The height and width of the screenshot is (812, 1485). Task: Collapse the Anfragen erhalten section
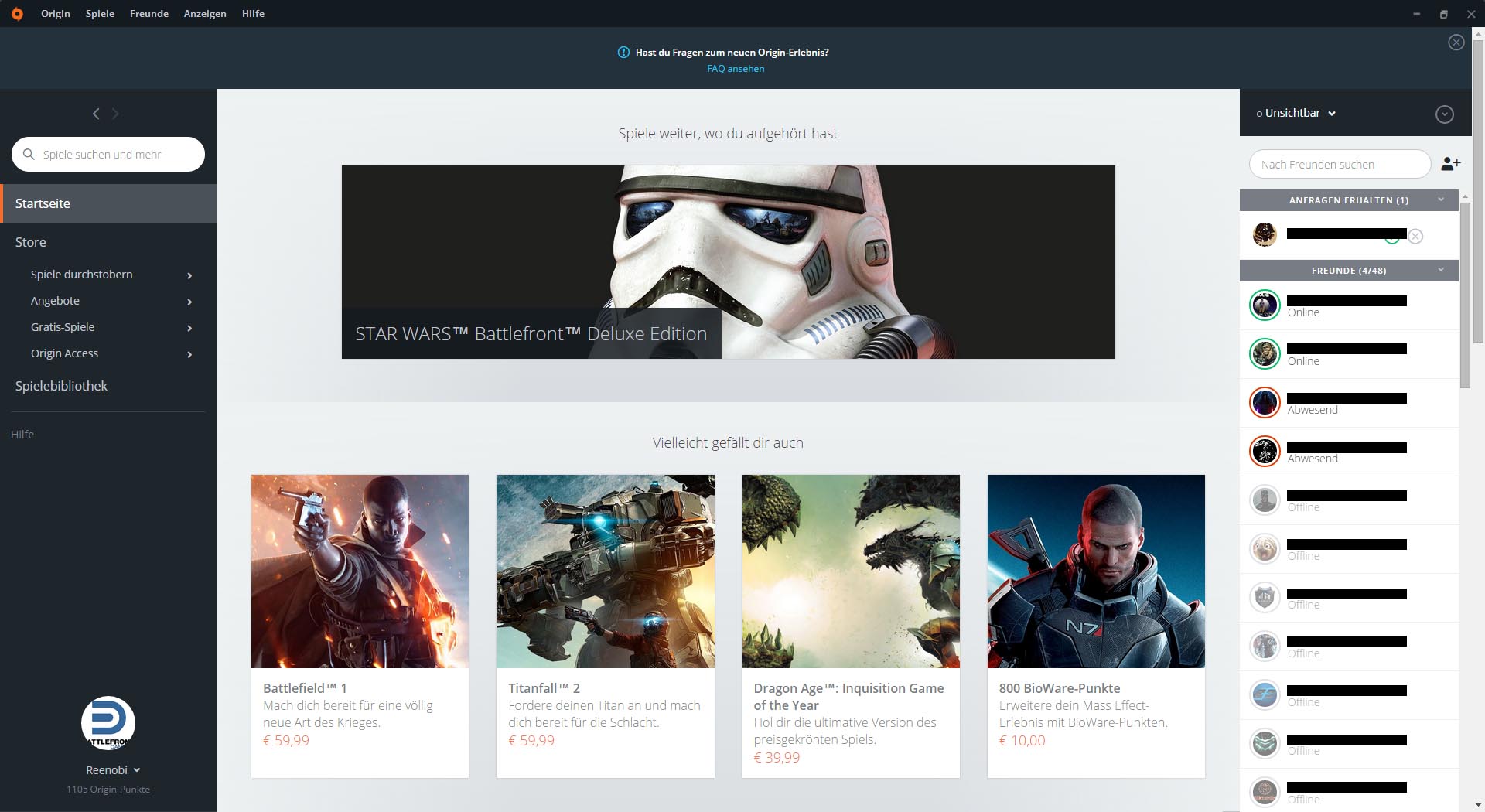(x=1441, y=200)
